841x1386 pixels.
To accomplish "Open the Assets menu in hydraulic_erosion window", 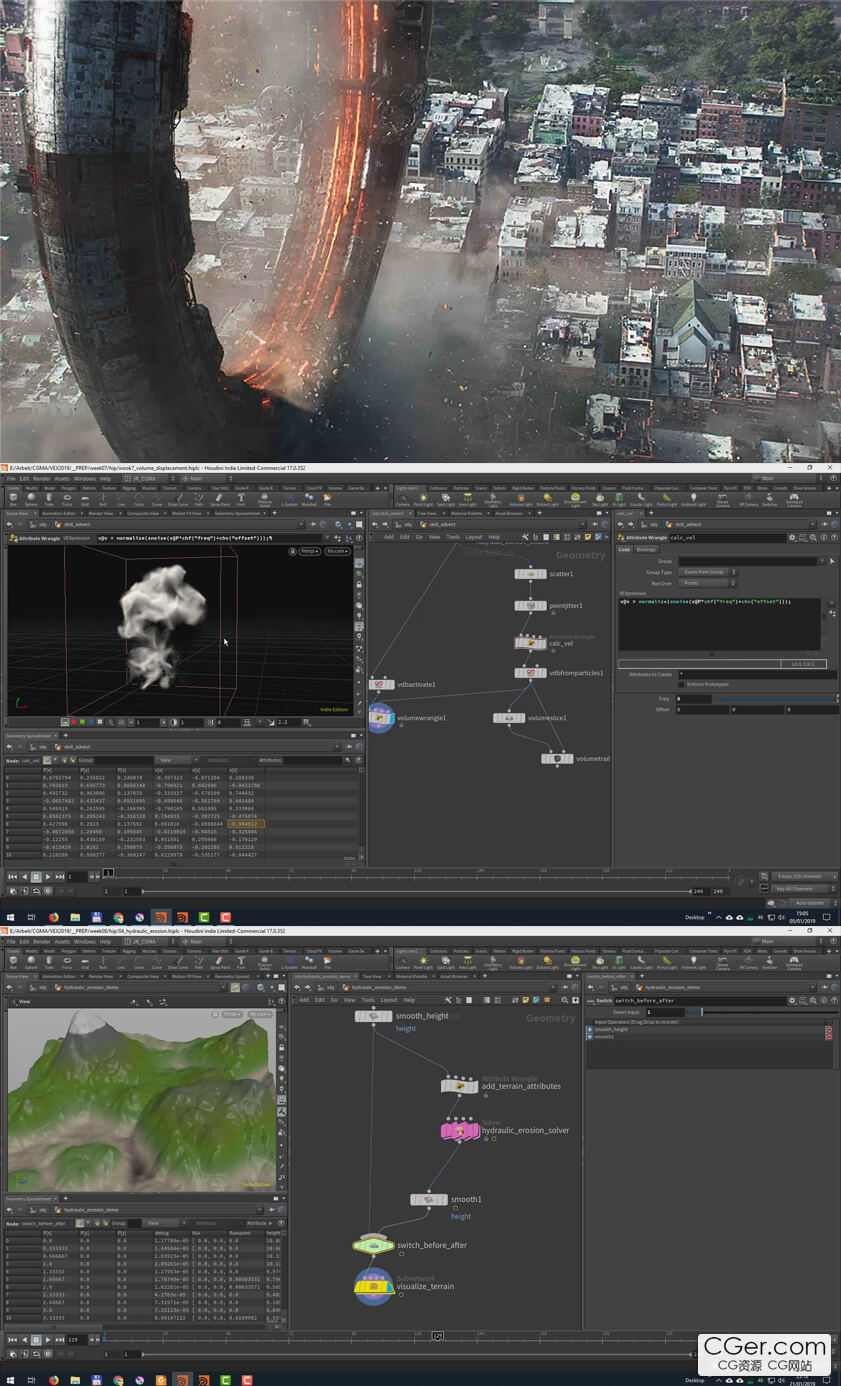I will (x=62, y=941).
